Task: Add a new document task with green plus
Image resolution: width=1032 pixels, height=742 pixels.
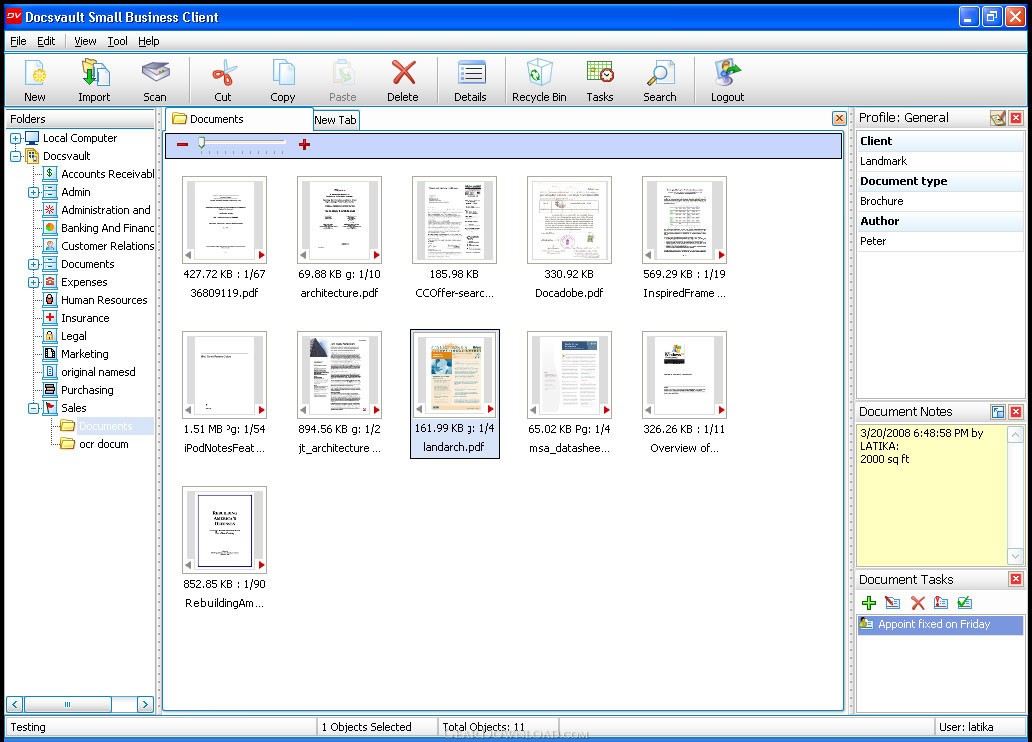Action: [x=869, y=602]
